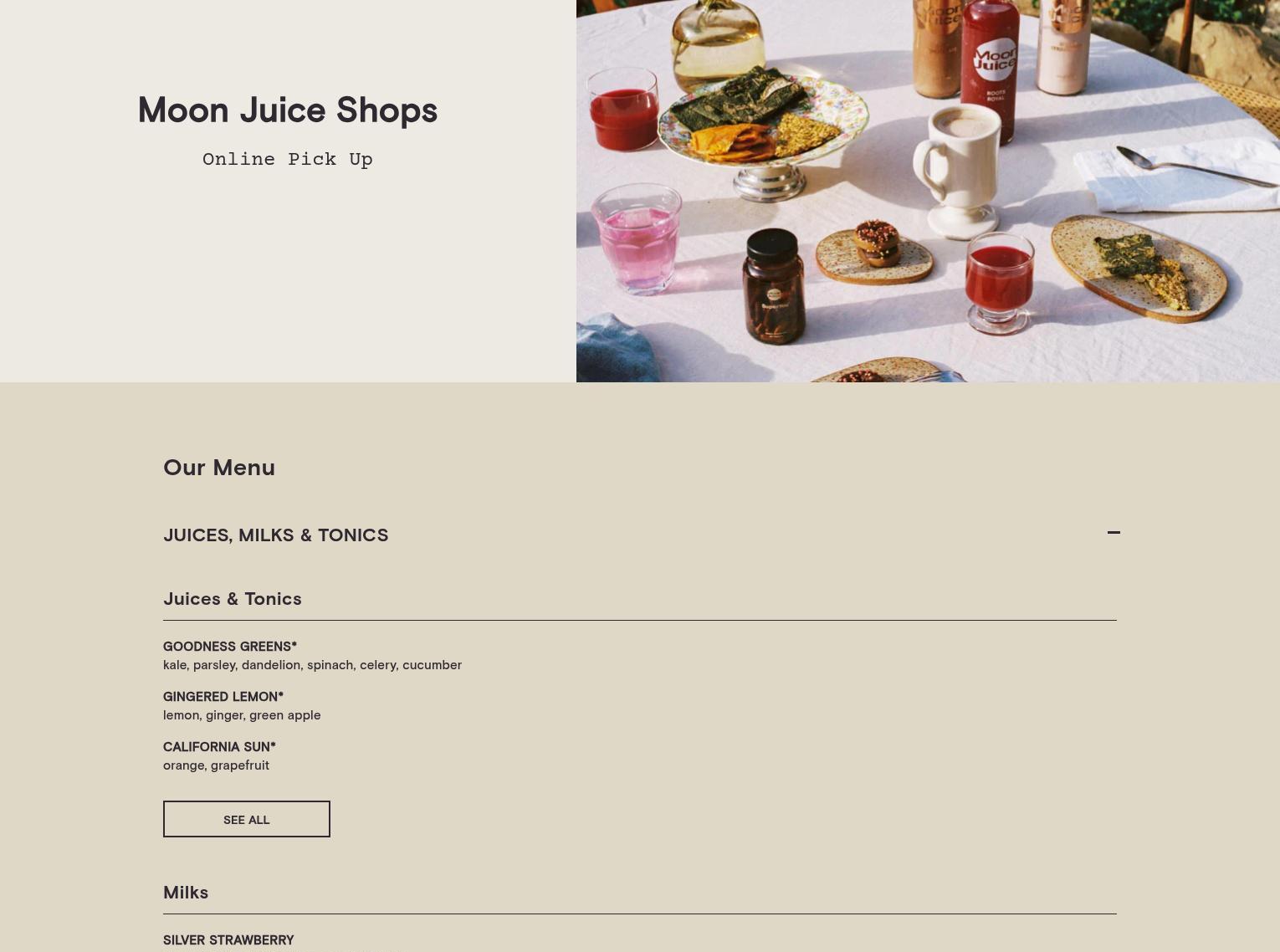The width and height of the screenshot is (1280, 952).
Task: Click the kale ingredients description text
Action: click(313, 664)
